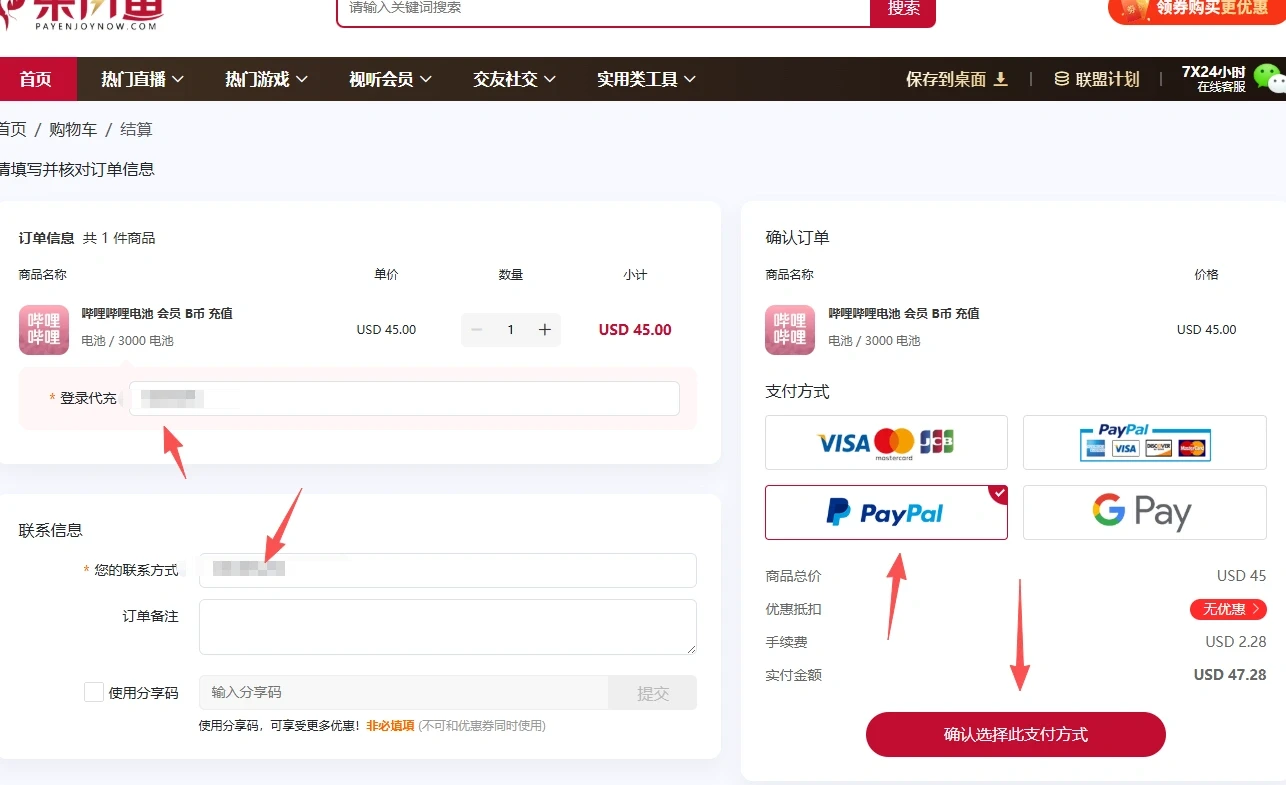Go to 首页 in navigation bar
The width and height of the screenshot is (1286, 785).
(x=36, y=79)
